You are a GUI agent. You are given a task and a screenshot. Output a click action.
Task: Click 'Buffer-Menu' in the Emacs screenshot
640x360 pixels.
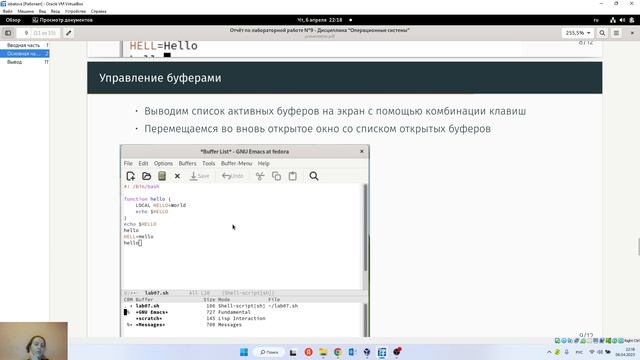point(237,163)
